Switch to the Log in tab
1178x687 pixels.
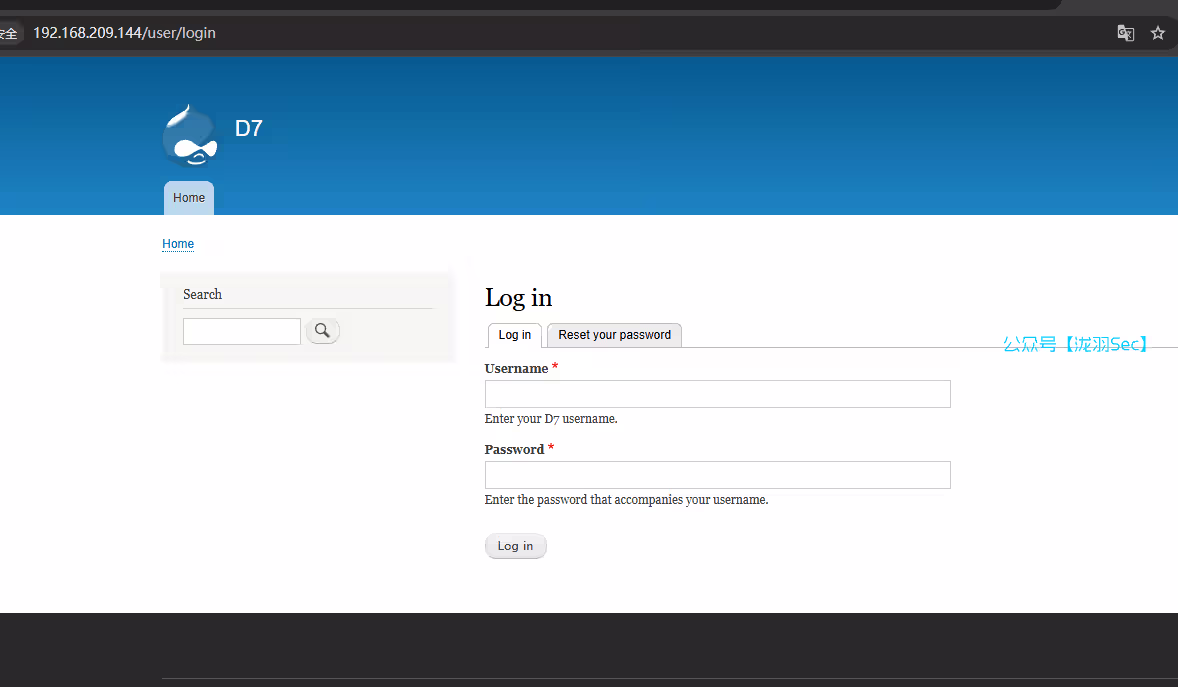coord(514,335)
